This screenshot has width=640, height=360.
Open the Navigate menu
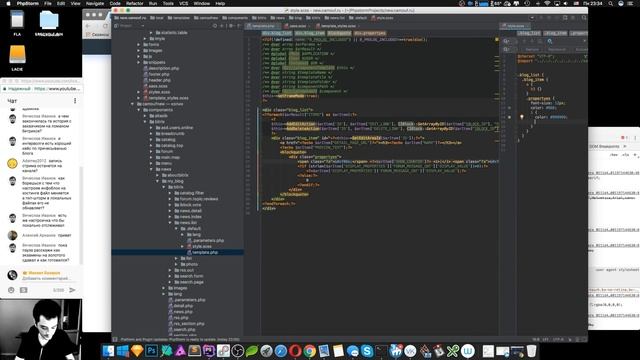tap(95, 3)
